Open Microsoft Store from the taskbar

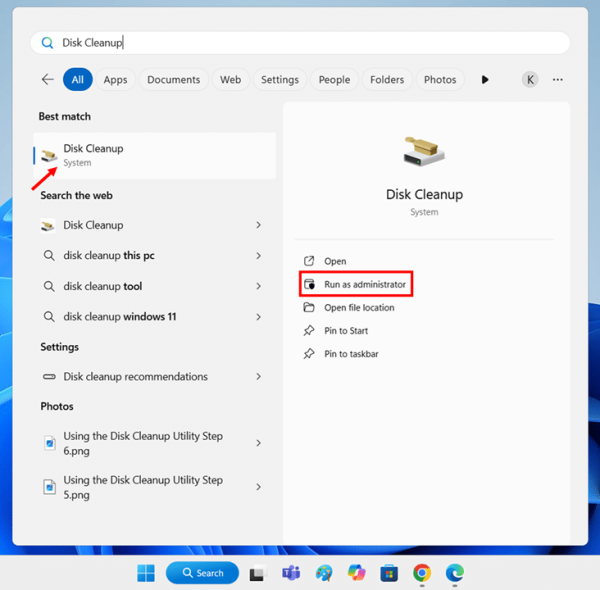[389, 573]
